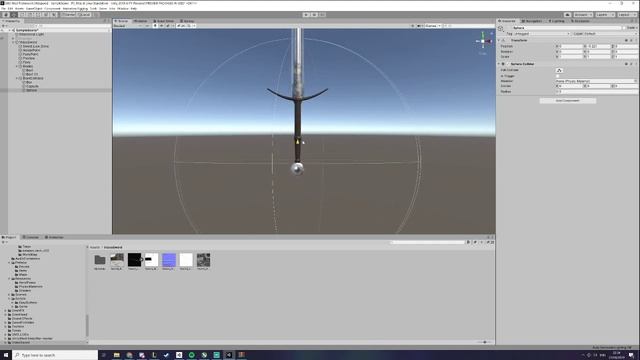
Task: Select the Hand tool in Unity toolbar
Action: [6, 15]
